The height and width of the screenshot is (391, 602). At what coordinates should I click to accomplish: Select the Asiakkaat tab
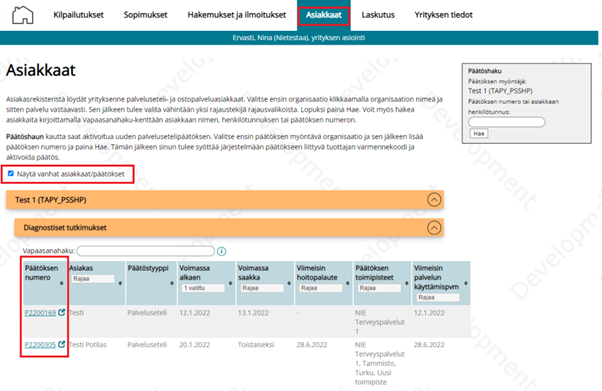(x=324, y=15)
